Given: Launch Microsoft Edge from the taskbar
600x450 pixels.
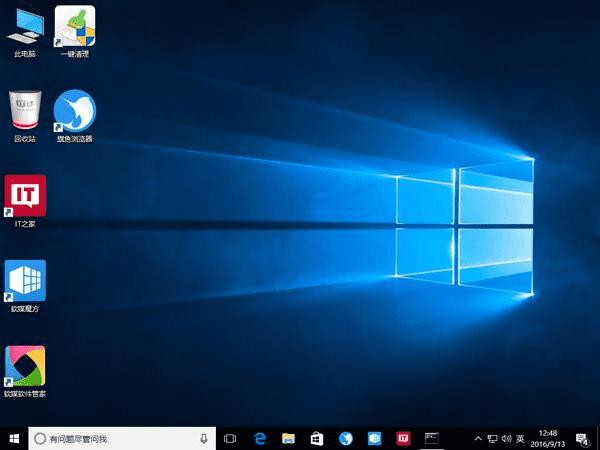Looking at the screenshot, I should point(260,439).
